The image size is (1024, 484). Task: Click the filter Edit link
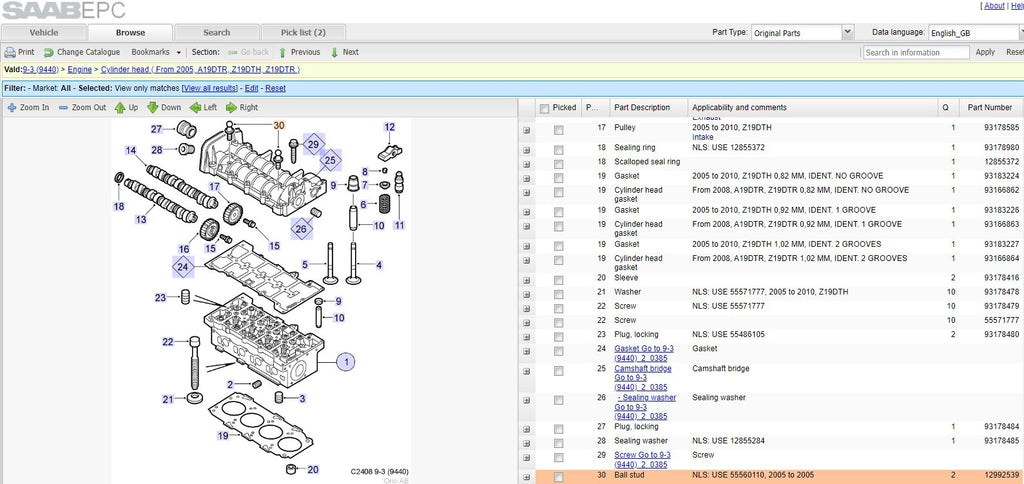point(251,88)
